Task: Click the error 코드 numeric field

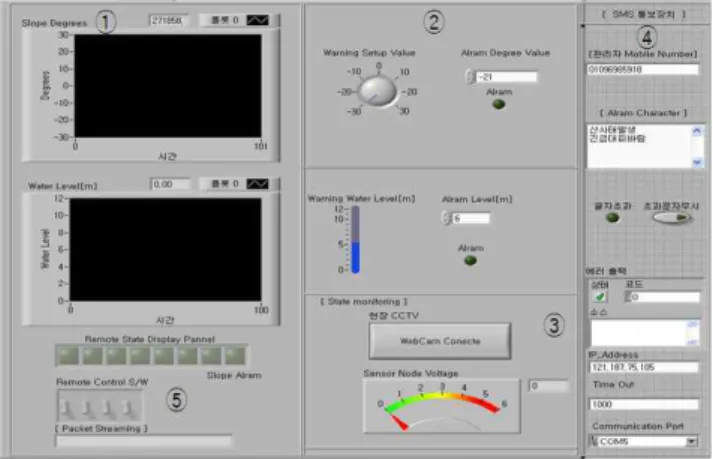Action: (666, 297)
